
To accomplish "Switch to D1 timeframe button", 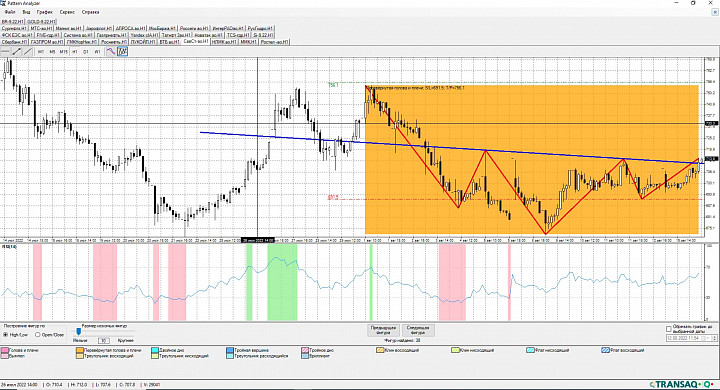I will (86, 52).
